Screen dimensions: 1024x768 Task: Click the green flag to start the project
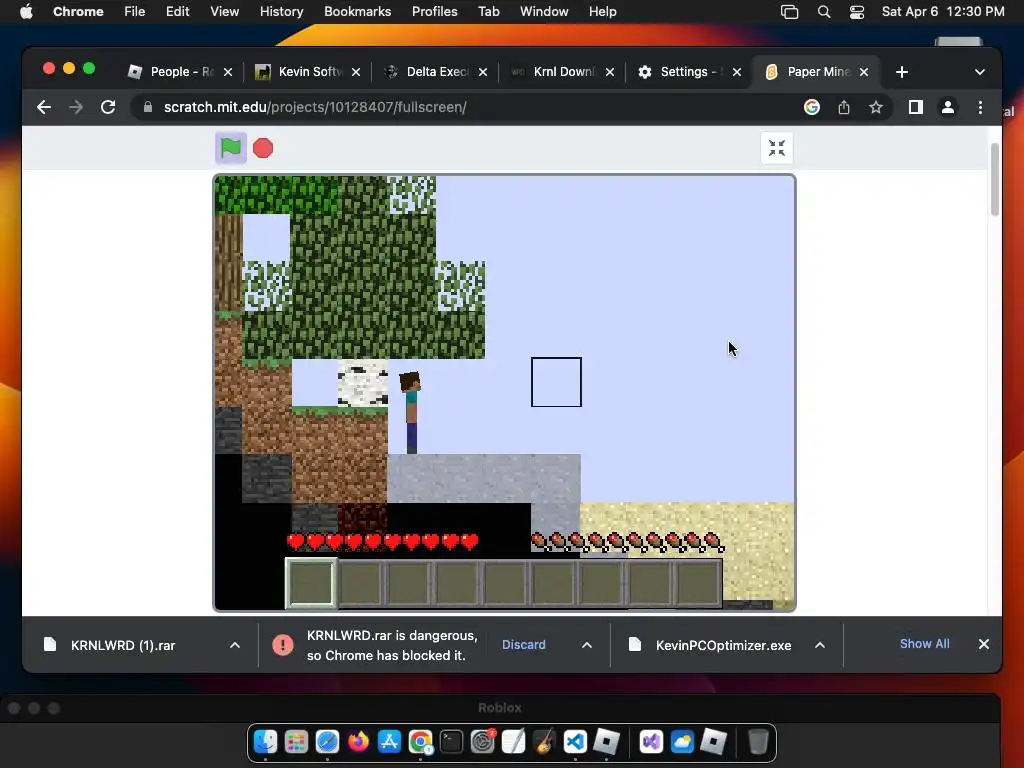click(x=231, y=148)
